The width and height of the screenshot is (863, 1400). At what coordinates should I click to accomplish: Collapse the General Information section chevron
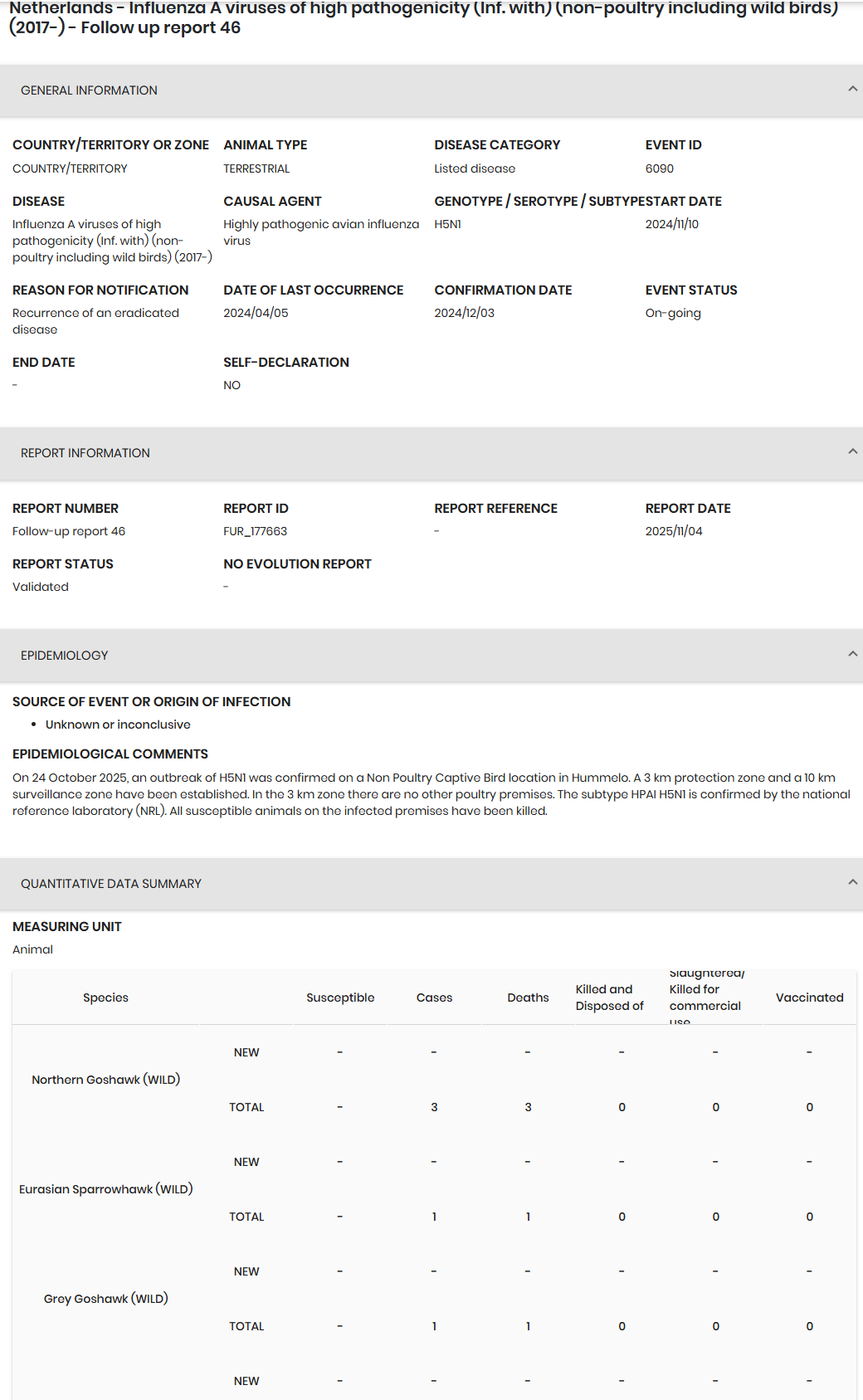pos(852,89)
